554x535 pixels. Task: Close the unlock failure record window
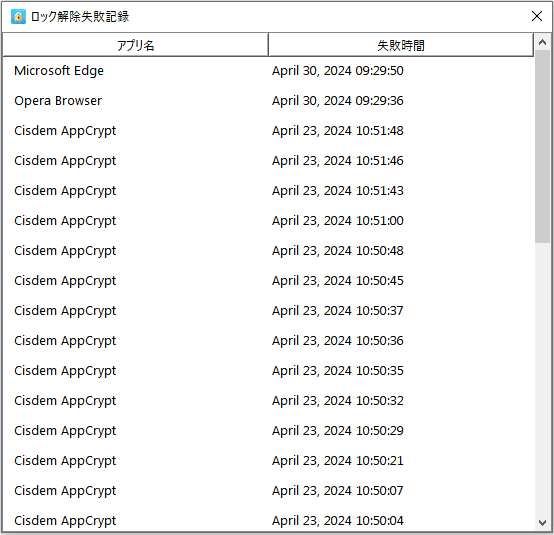click(537, 16)
